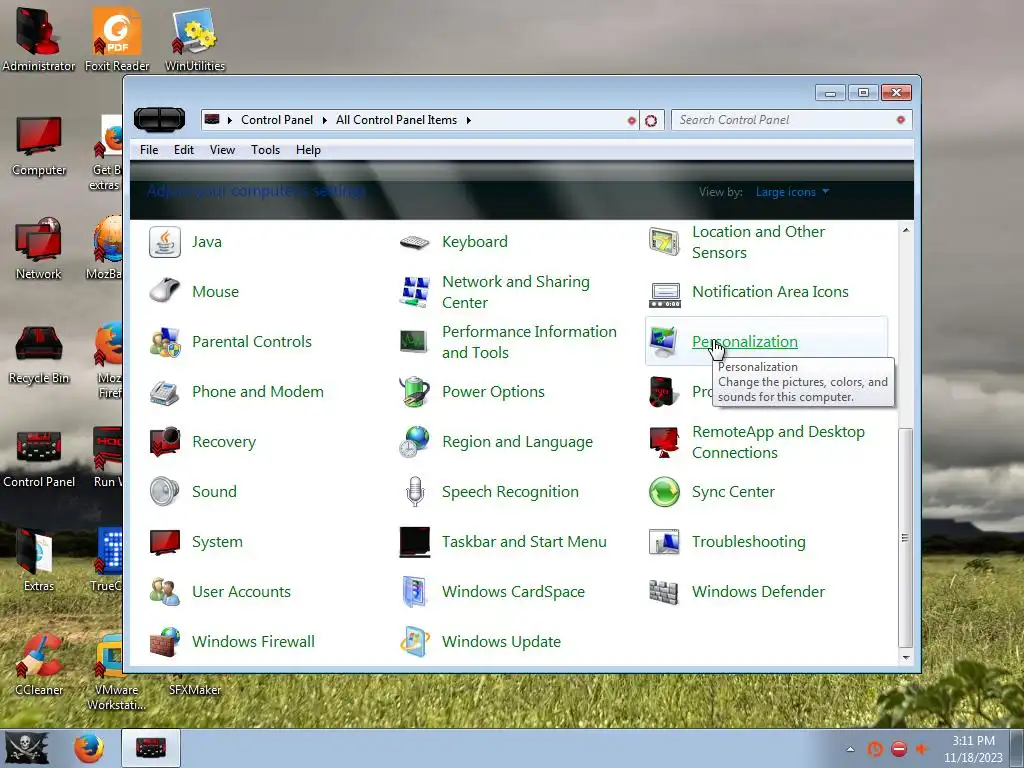Click the Control Panel taskbar button
The image size is (1024, 768).
point(151,748)
